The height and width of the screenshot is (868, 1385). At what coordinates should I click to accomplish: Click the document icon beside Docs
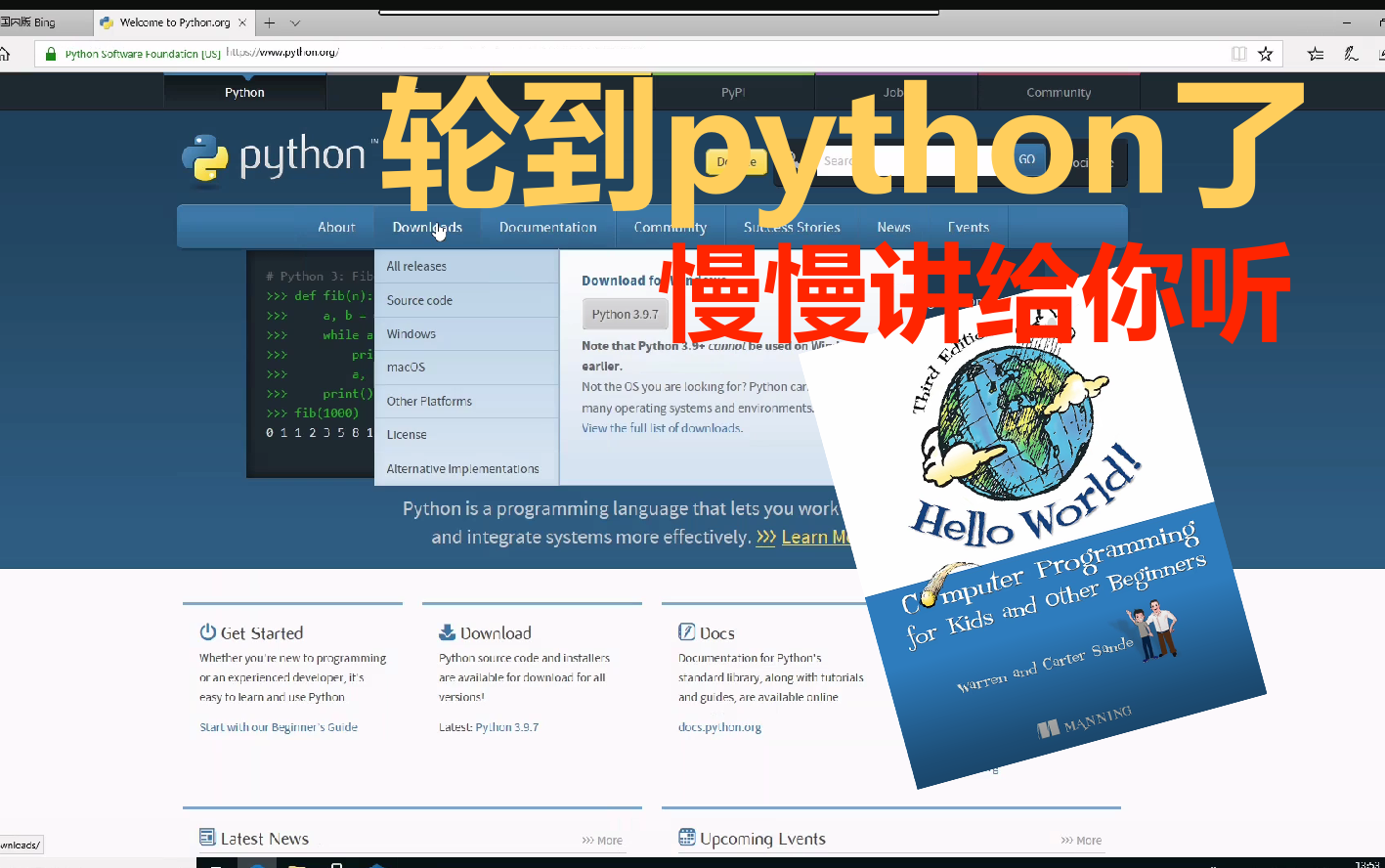point(687,631)
